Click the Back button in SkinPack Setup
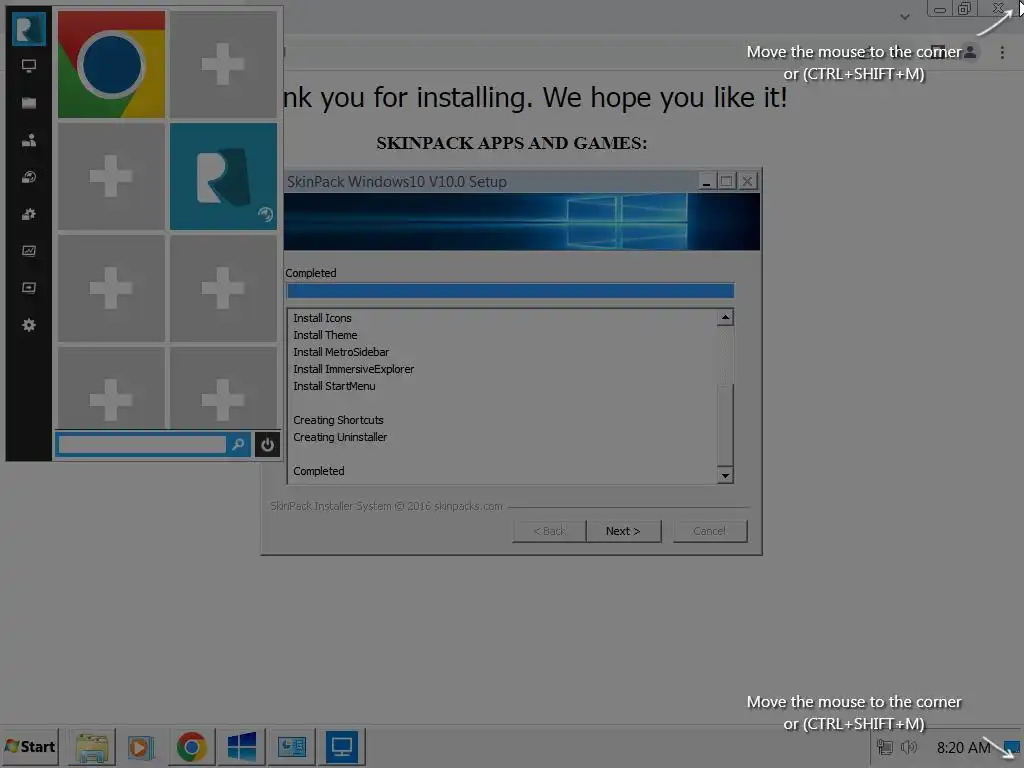The width and height of the screenshot is (1024, 768). coord(549,531)
